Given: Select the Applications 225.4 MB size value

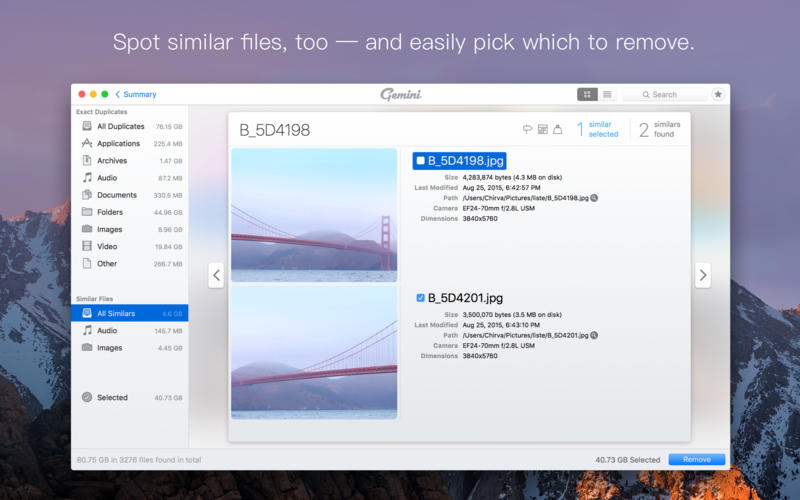Looking at the screenshot, I should (168, 144).
